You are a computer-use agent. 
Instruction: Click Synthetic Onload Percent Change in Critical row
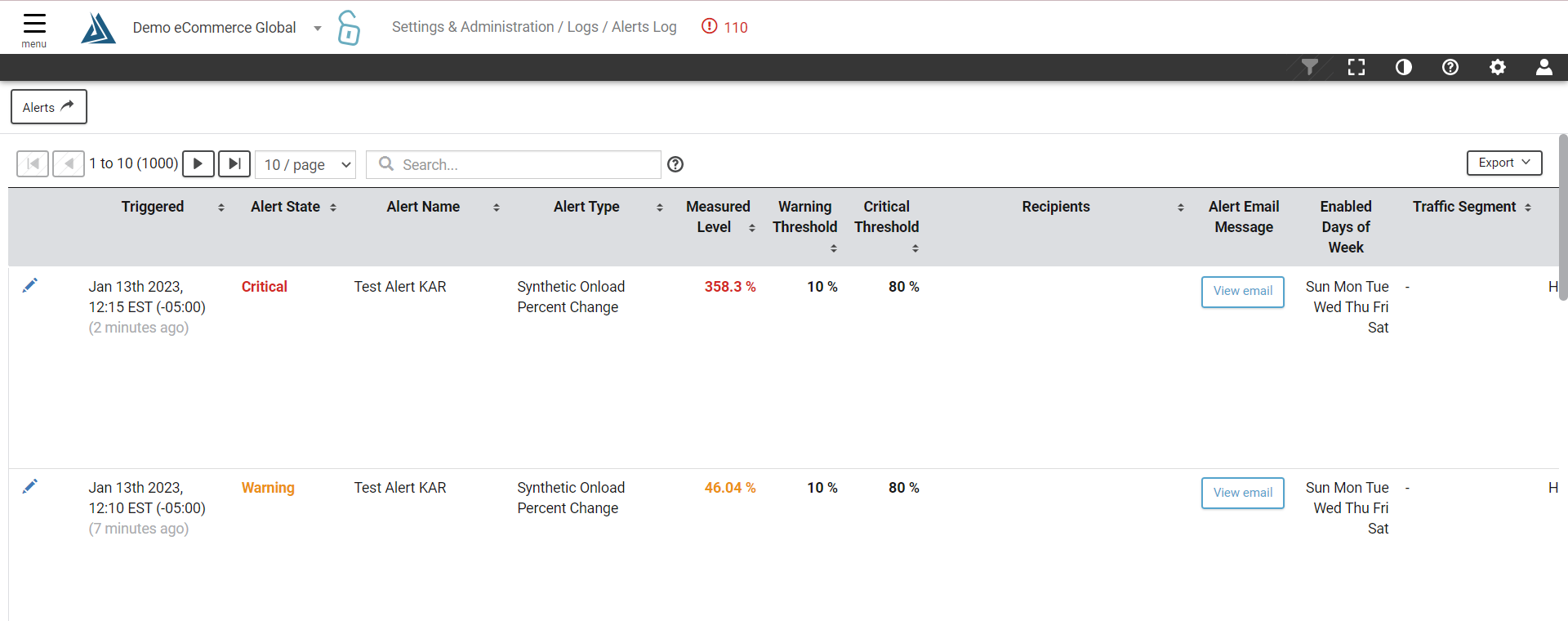pyautogui.click(x=571, y=297)
